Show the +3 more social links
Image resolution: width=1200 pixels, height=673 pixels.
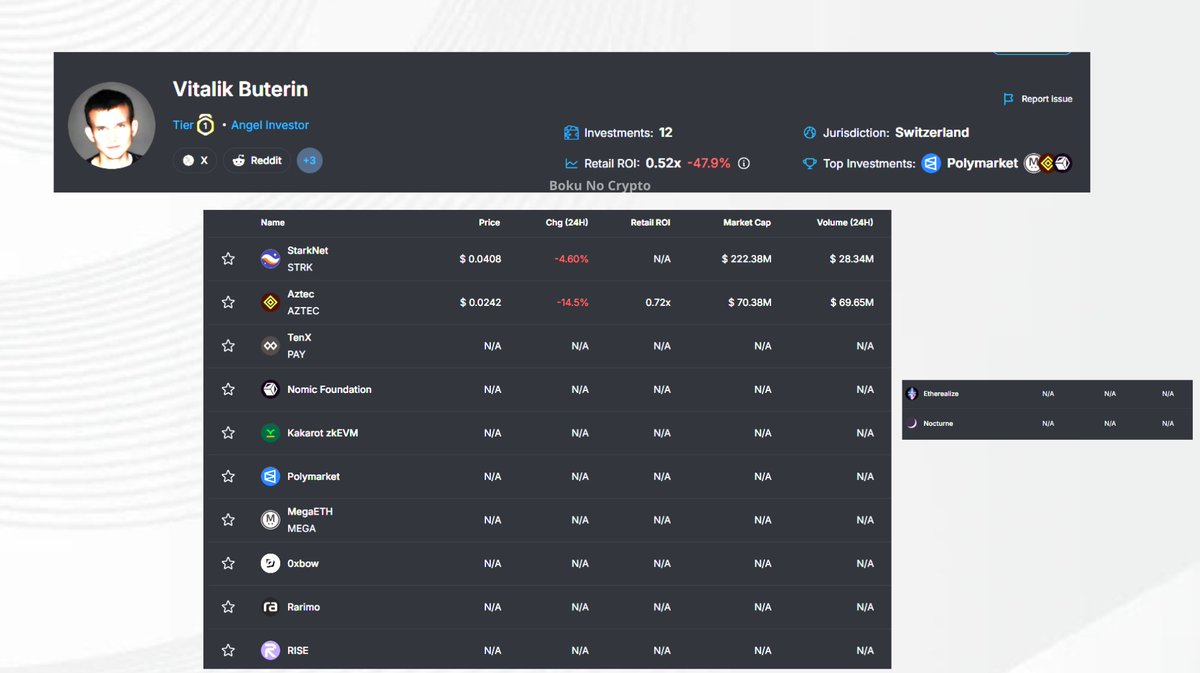click(x=310, y=160)
